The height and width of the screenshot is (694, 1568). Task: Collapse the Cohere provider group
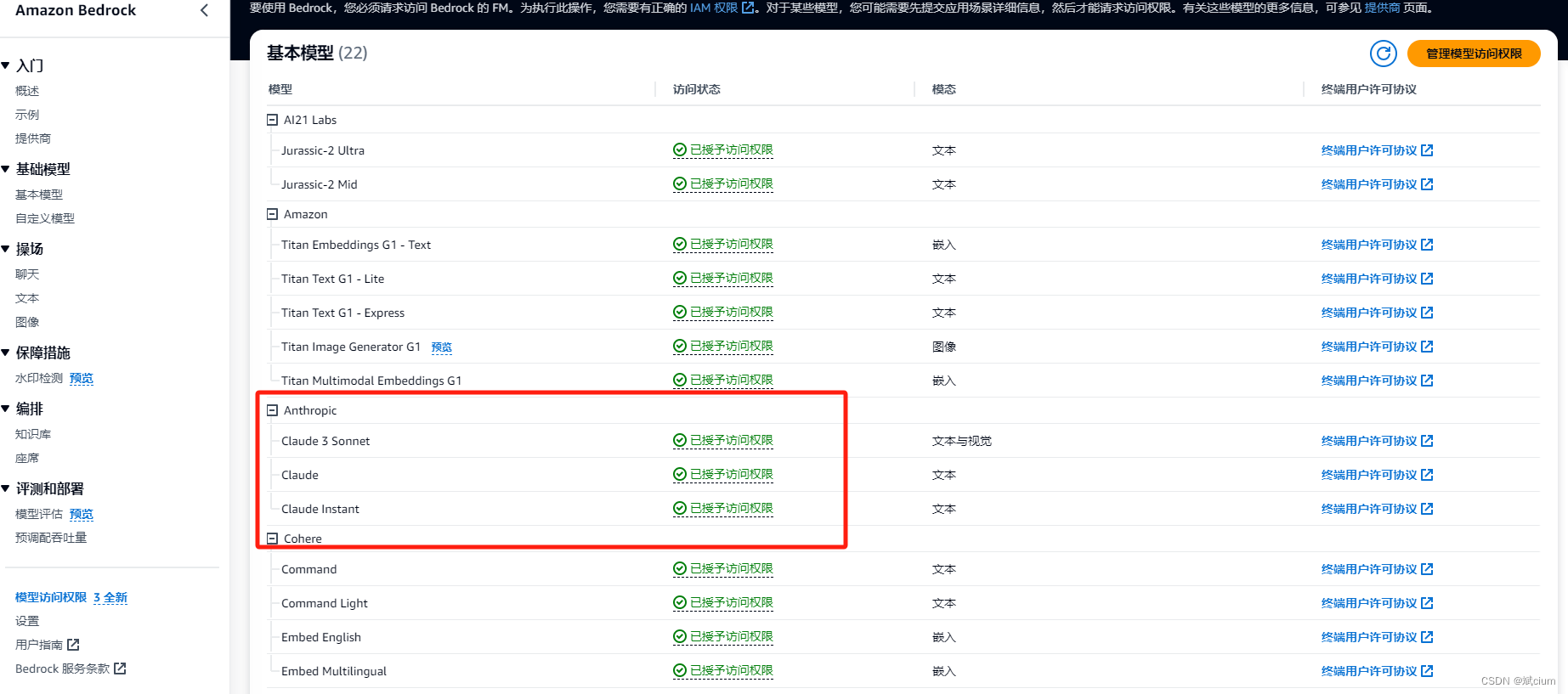coord(273,539)
